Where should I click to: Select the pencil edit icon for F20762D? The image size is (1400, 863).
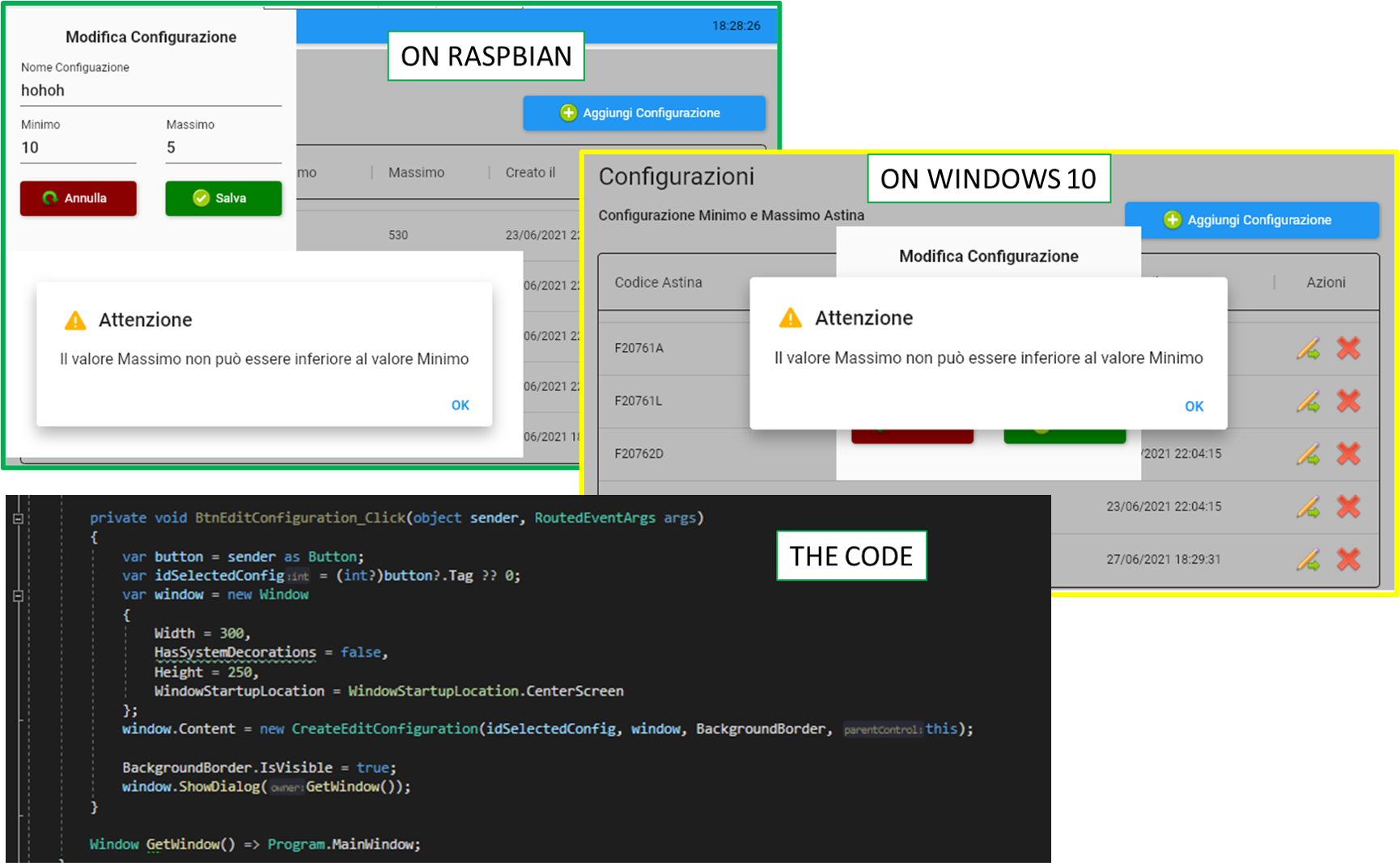[x=1309, y=454]
